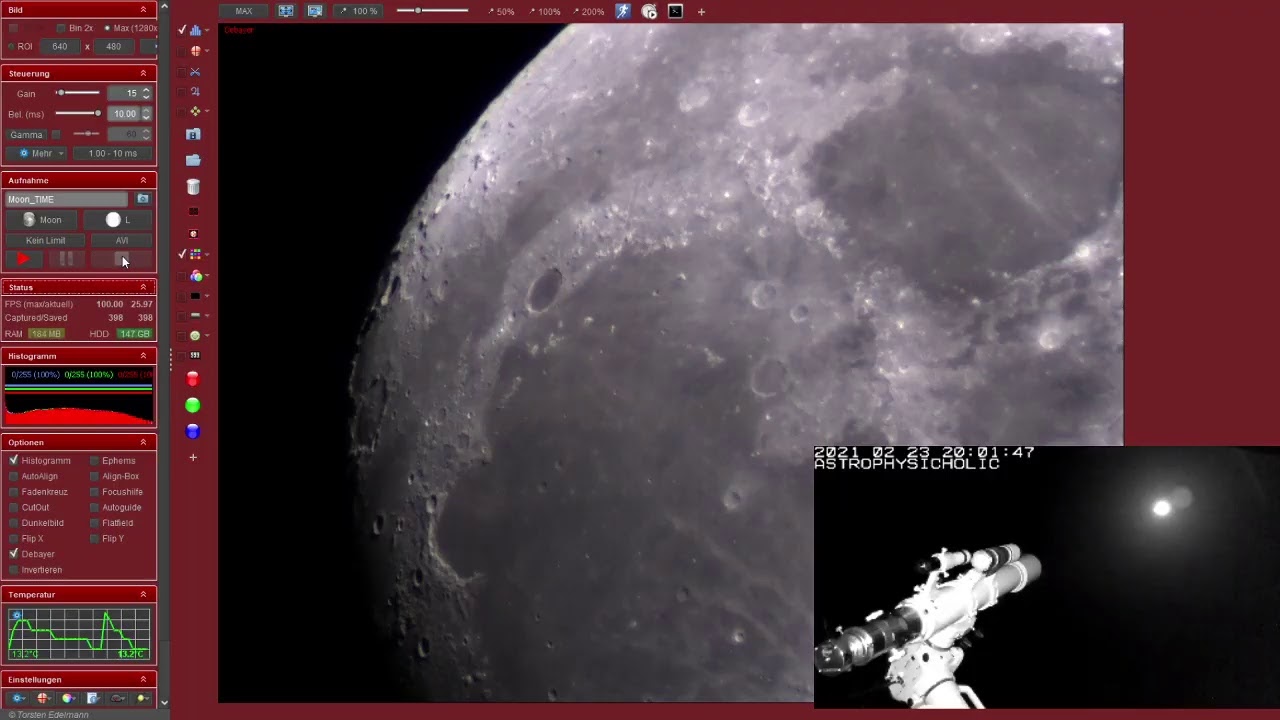Click the black rectangle icon in toolbar
This screenshot has width=1280, height=720.
pyautogui.click(x=195, y=296)
